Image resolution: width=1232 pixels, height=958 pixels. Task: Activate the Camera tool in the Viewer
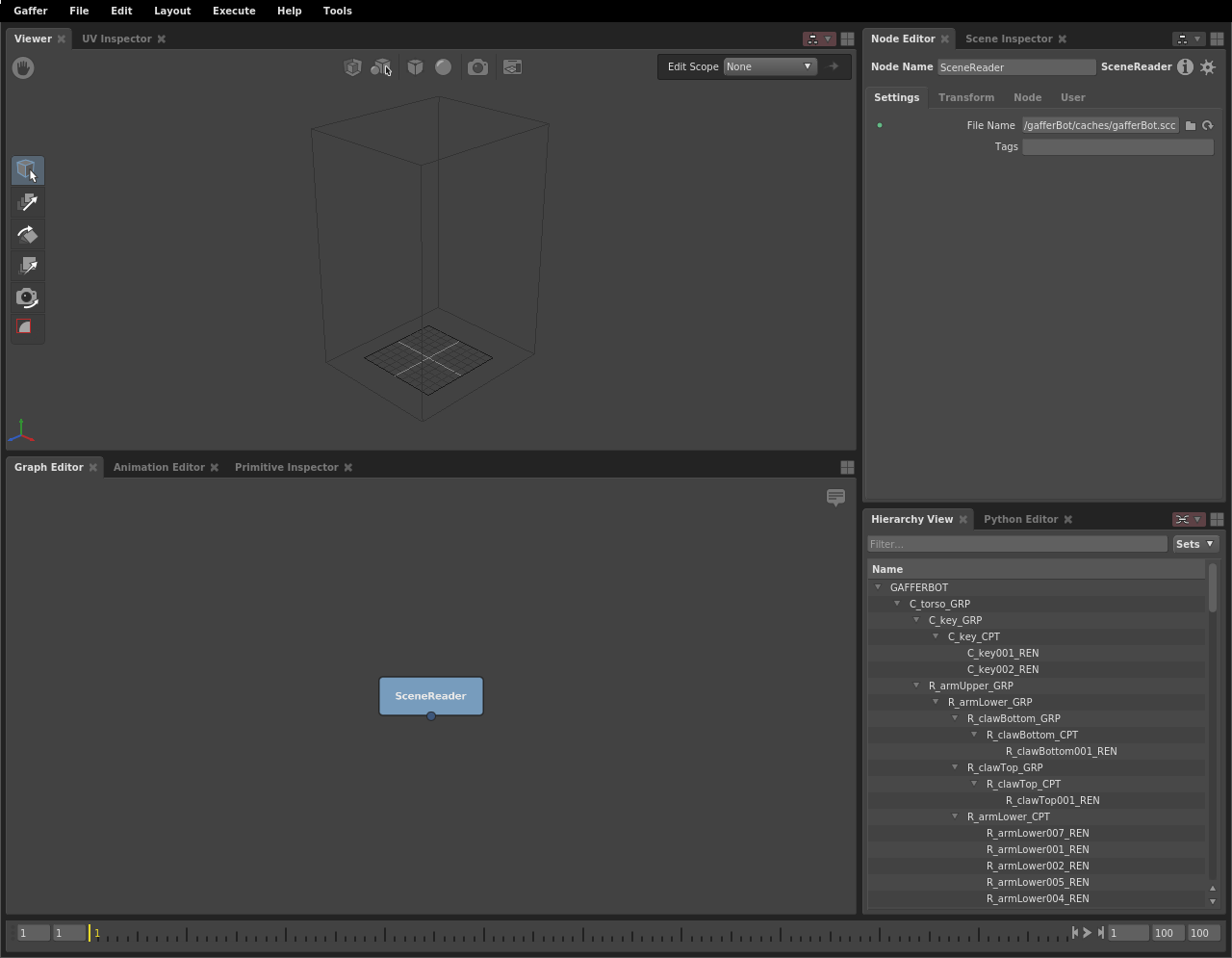click(x=27, y=298)
